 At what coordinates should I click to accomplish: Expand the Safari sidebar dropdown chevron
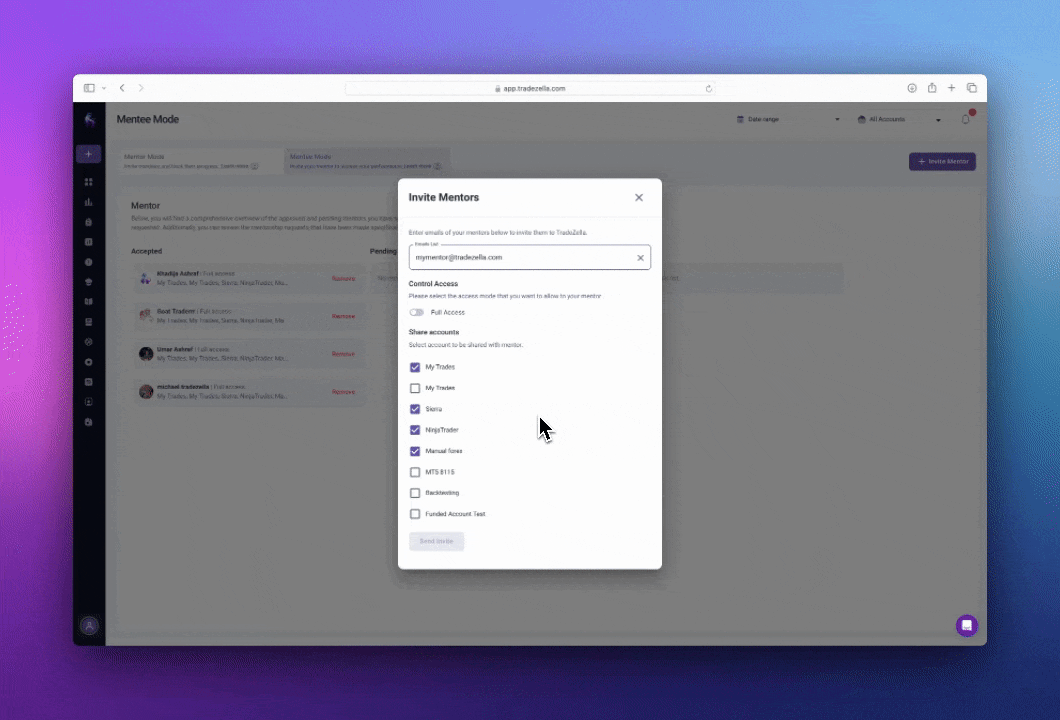click(x=103, y=88)
